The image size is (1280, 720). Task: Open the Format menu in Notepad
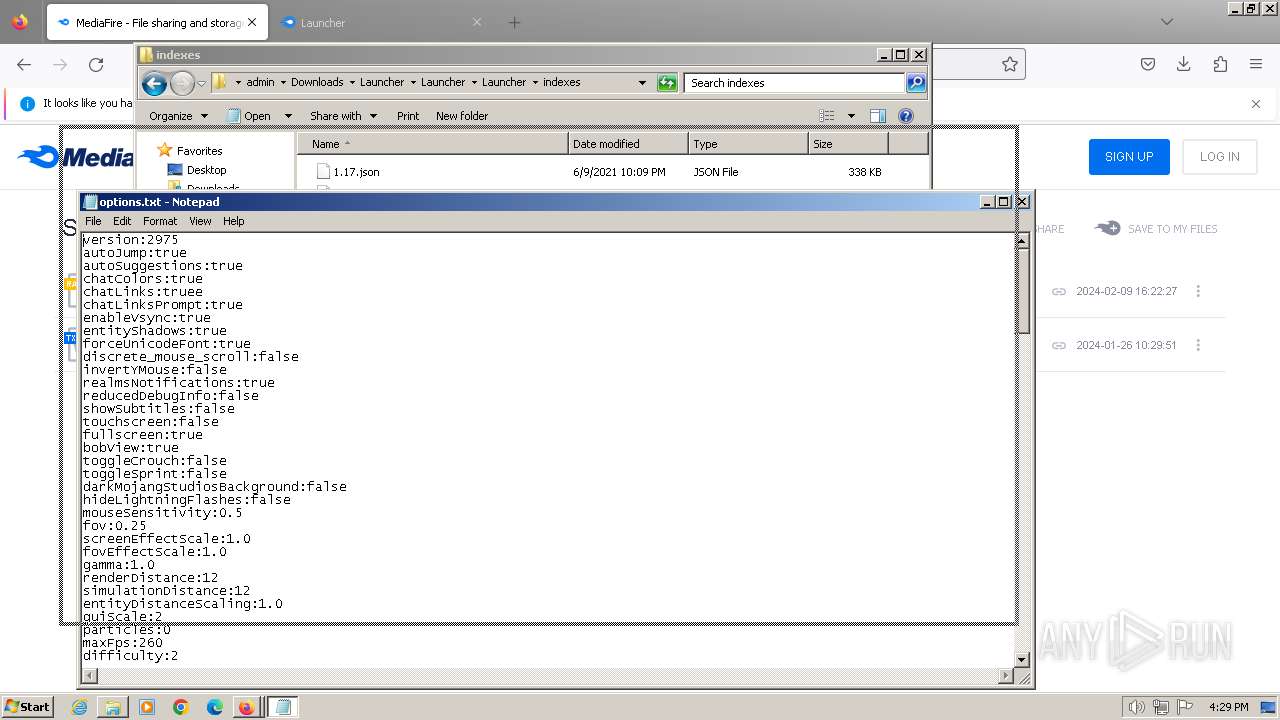point(160,221)
